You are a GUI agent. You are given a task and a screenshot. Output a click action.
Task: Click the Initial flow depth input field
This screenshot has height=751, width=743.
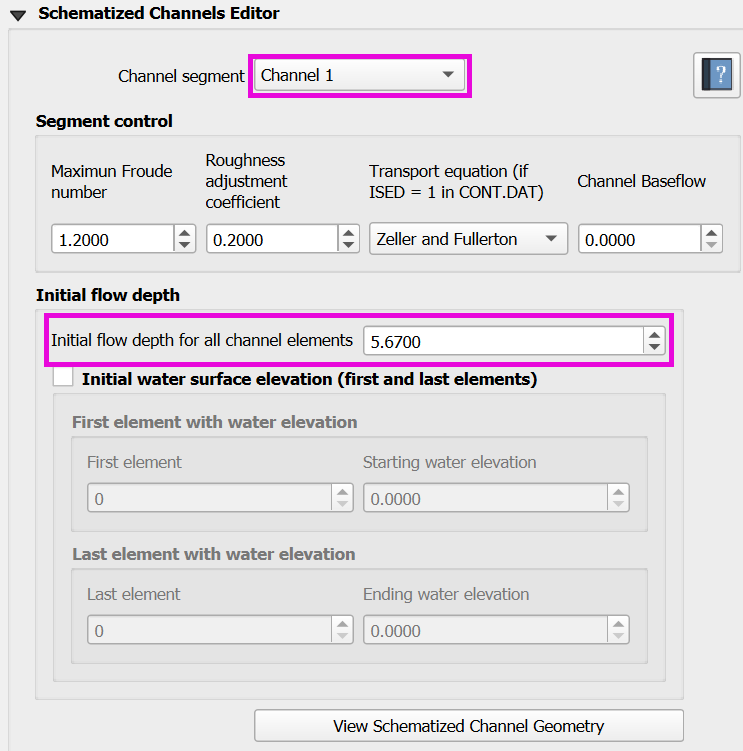pos(502,342)
